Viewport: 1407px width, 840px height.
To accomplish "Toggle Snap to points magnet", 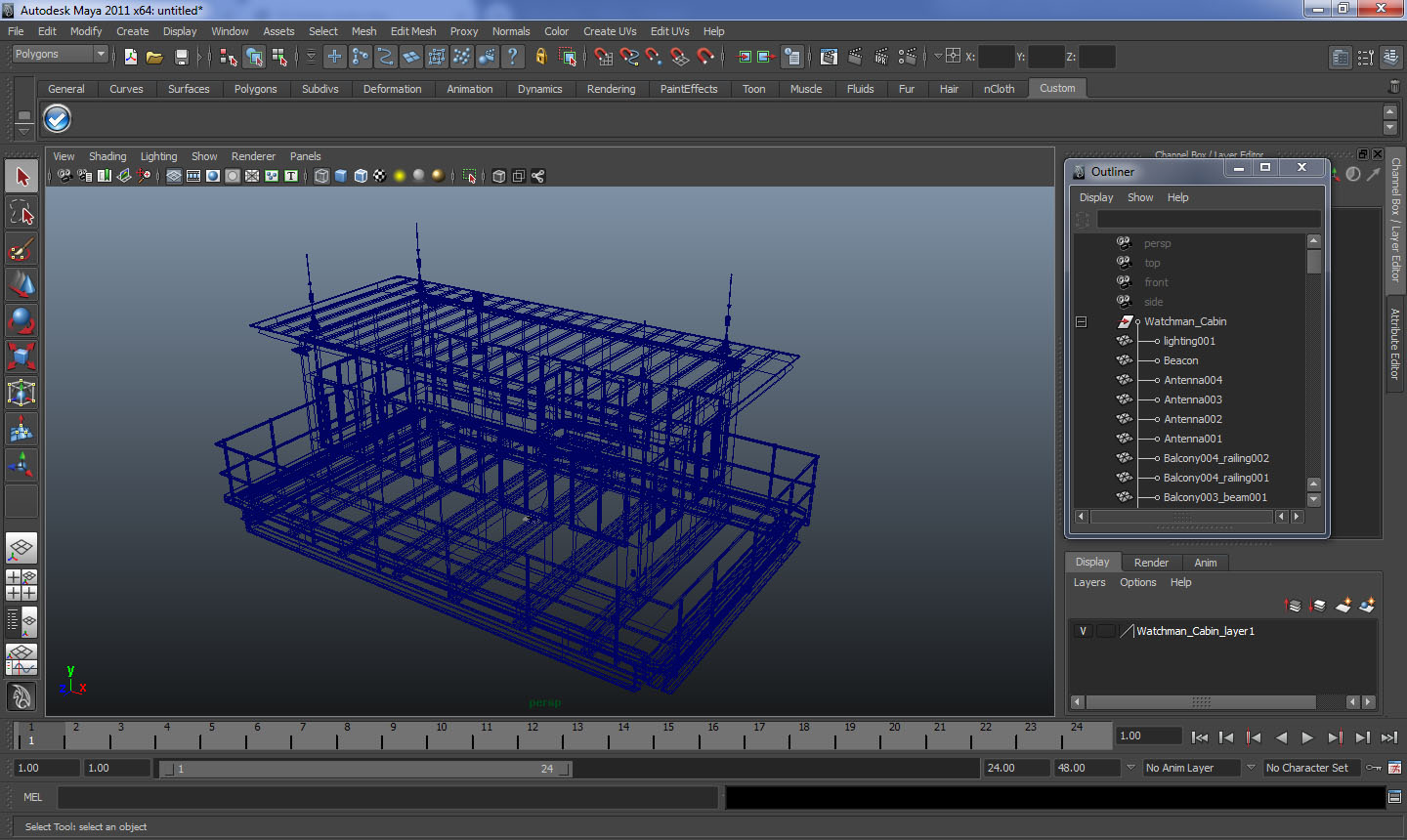I will pyautogui.click(x=654, y=57).
